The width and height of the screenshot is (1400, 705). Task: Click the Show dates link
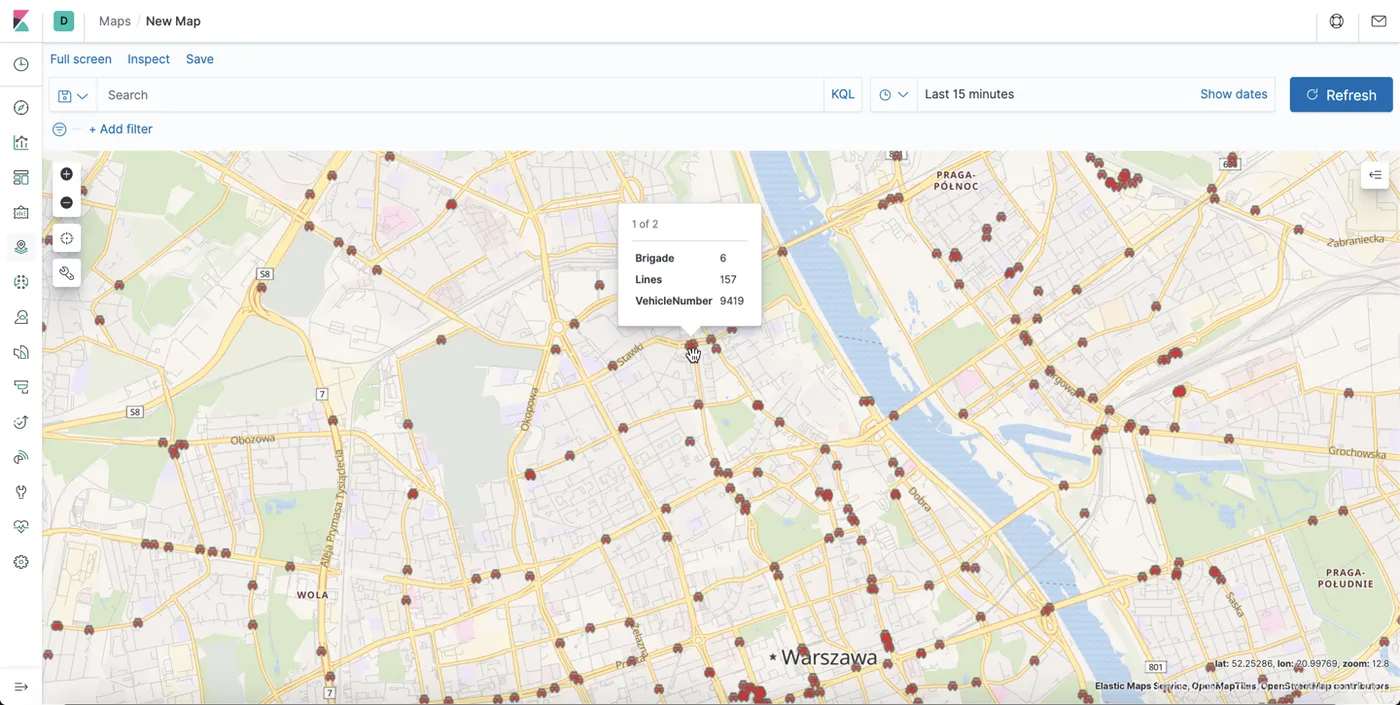1234,94
